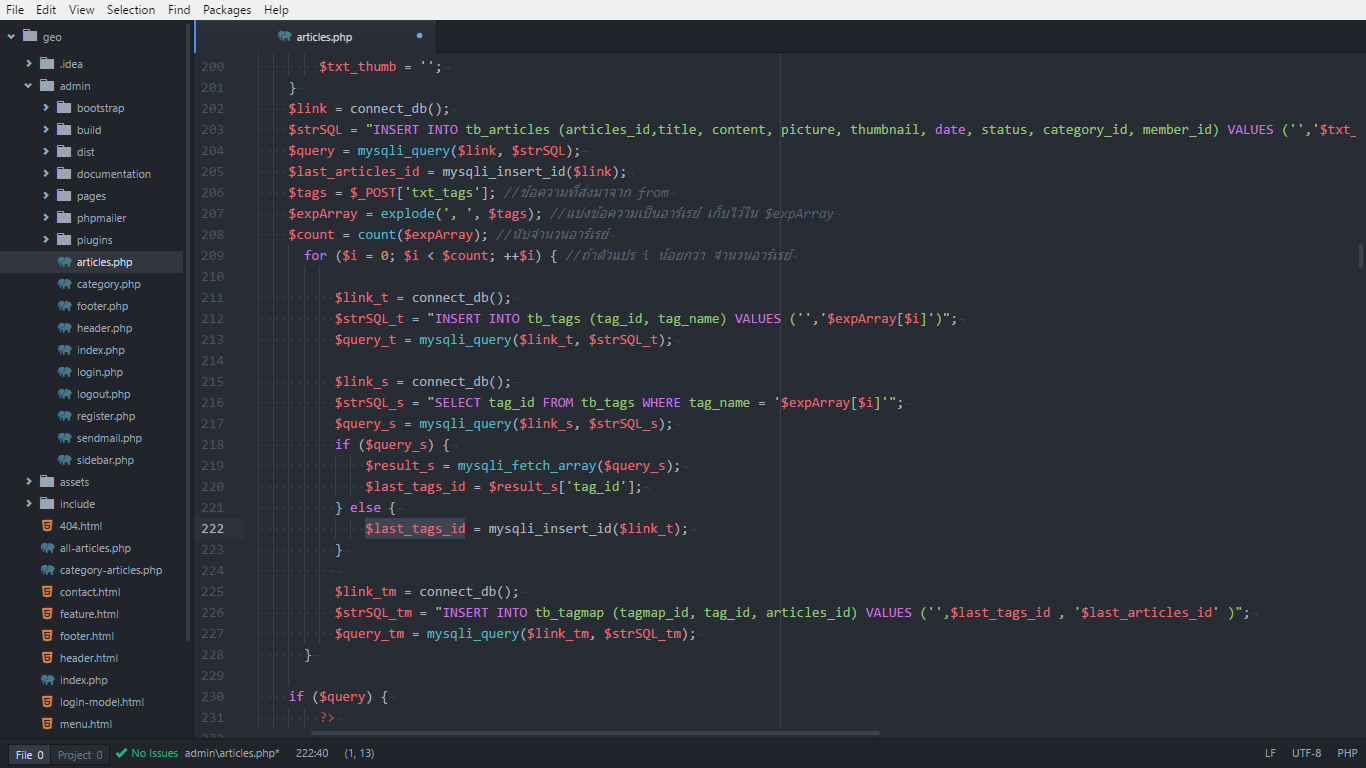Screen dimensions: 1366x768
Task: Click the HTML5 icon beside menu.html
Action: [x=47, y=724]
